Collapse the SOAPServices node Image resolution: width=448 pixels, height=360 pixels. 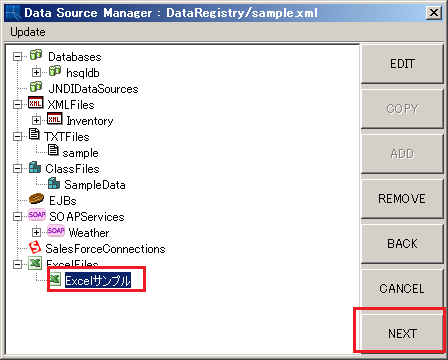[17, 216]
